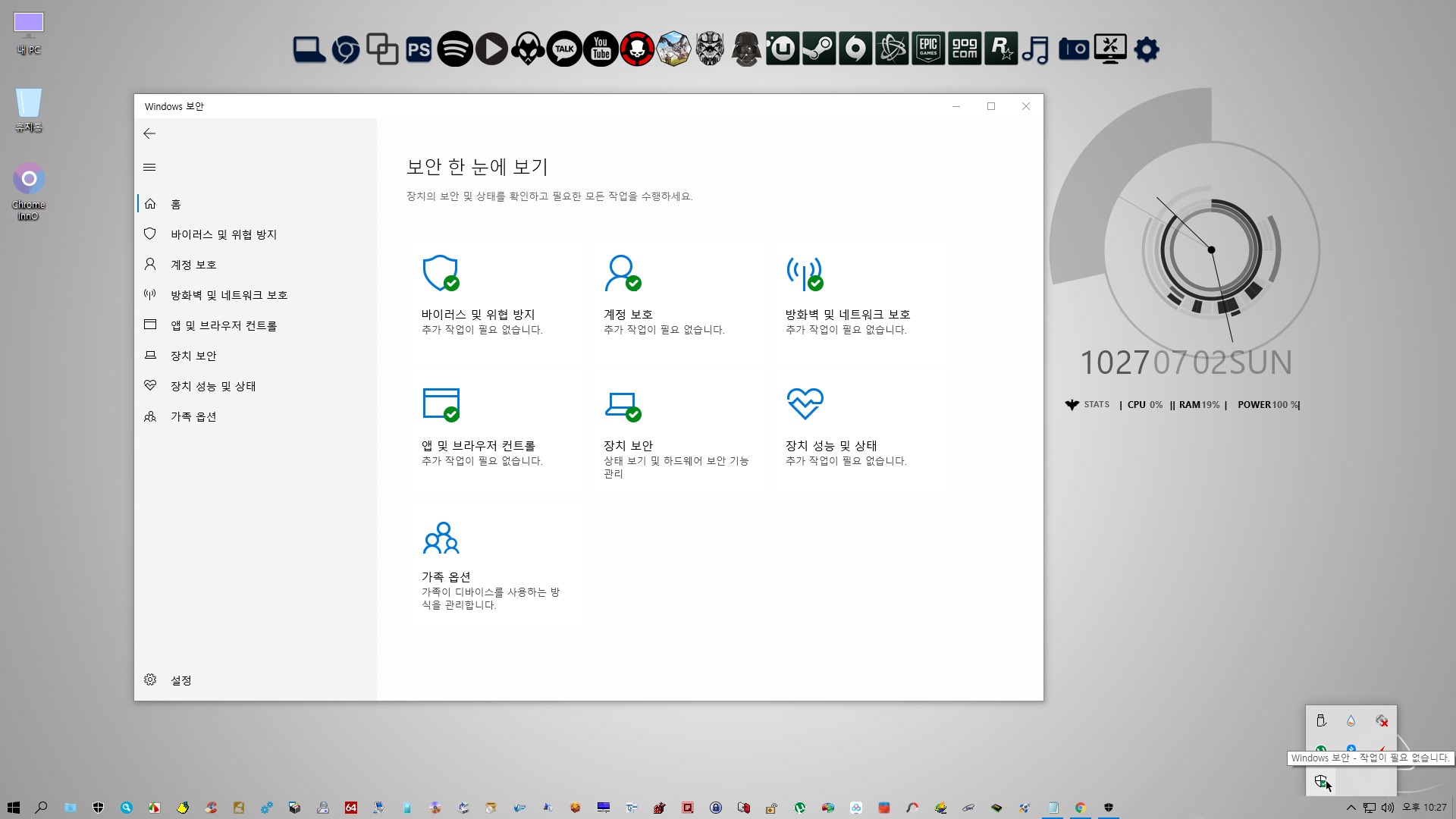Viewport: 1456px width, 819px height.
Task: Click the family options people card icon
Action: click(x=441, y=538)
